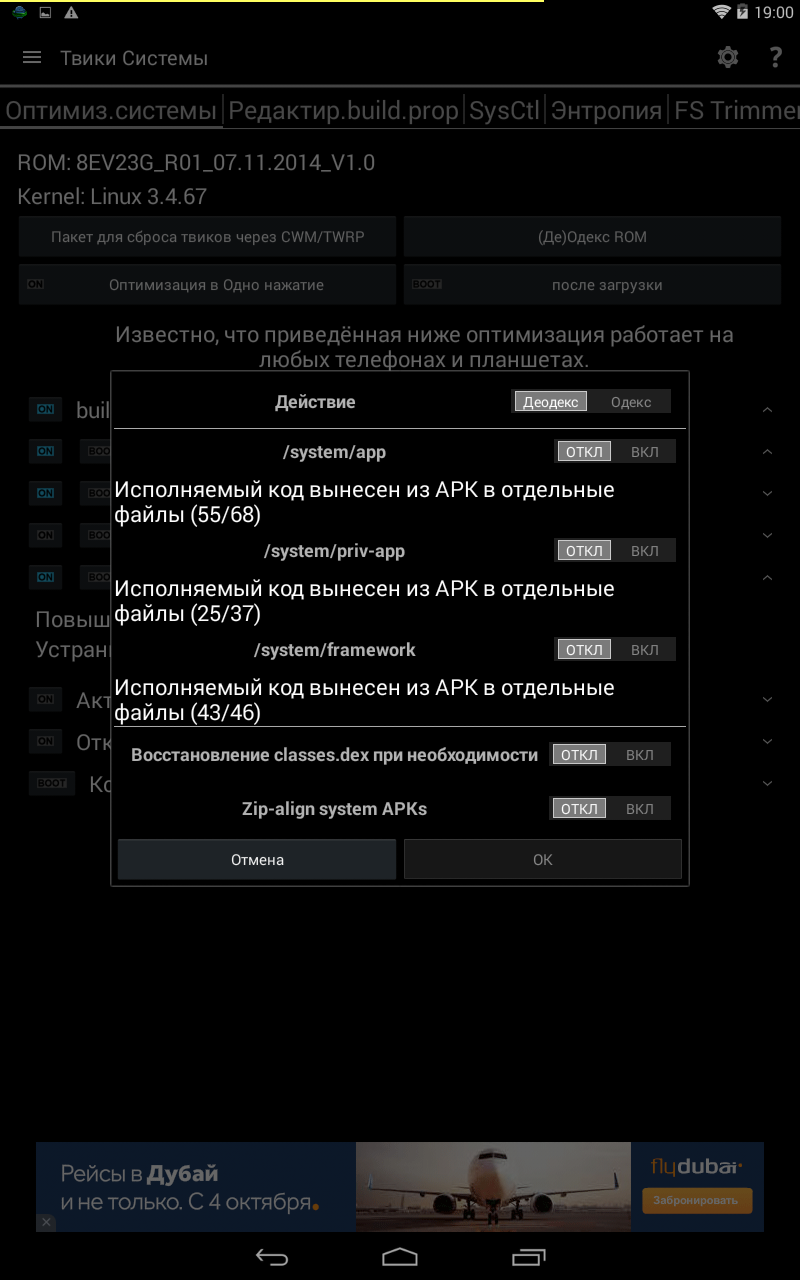
Task: Open the SysCtl tab
Action: tap(504, 110)
